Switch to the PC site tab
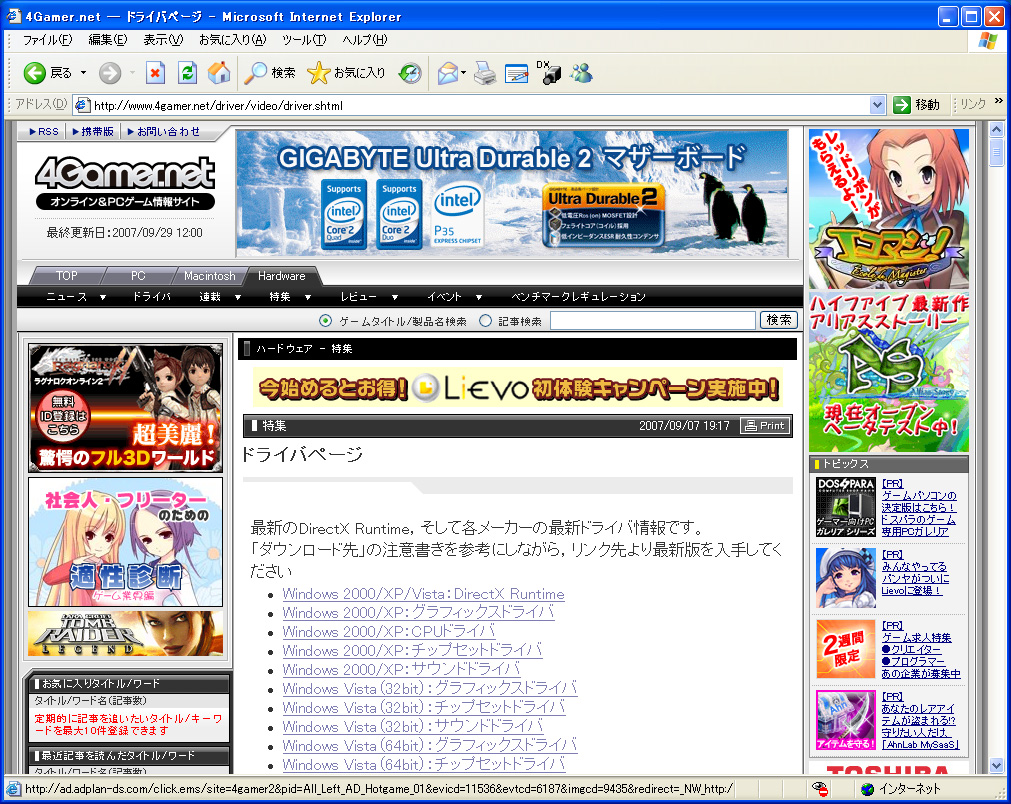This screenshot has height=804, width=1011. (x=138, y=276)
